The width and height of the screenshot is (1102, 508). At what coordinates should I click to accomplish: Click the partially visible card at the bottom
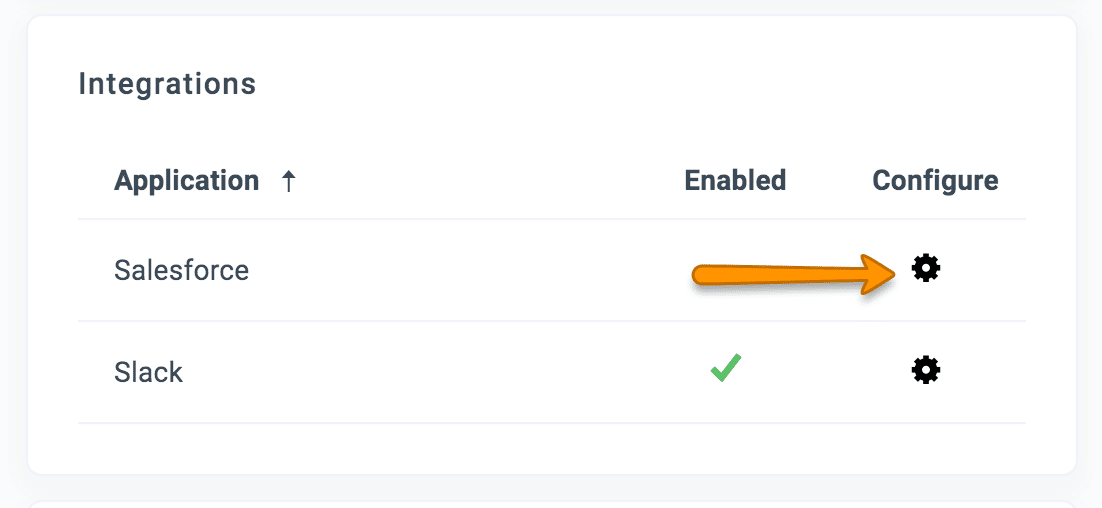click(550, 500)
